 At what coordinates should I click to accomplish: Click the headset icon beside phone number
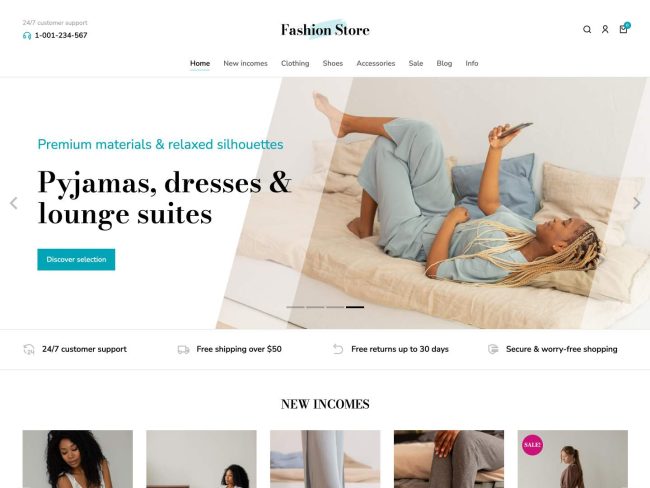(x=27, y=36)
